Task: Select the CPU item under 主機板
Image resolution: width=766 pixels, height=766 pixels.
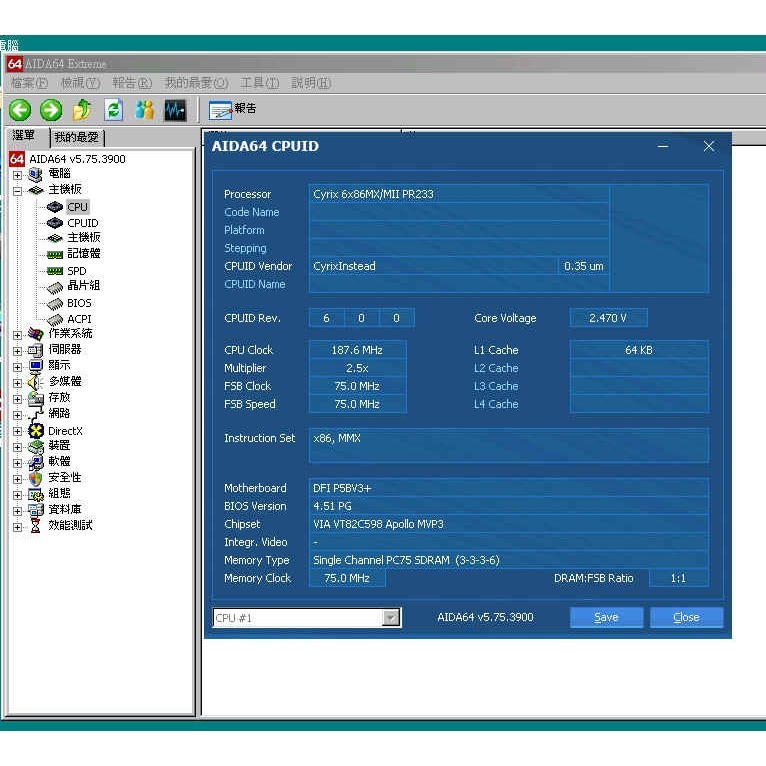Action: coord(77,207)
